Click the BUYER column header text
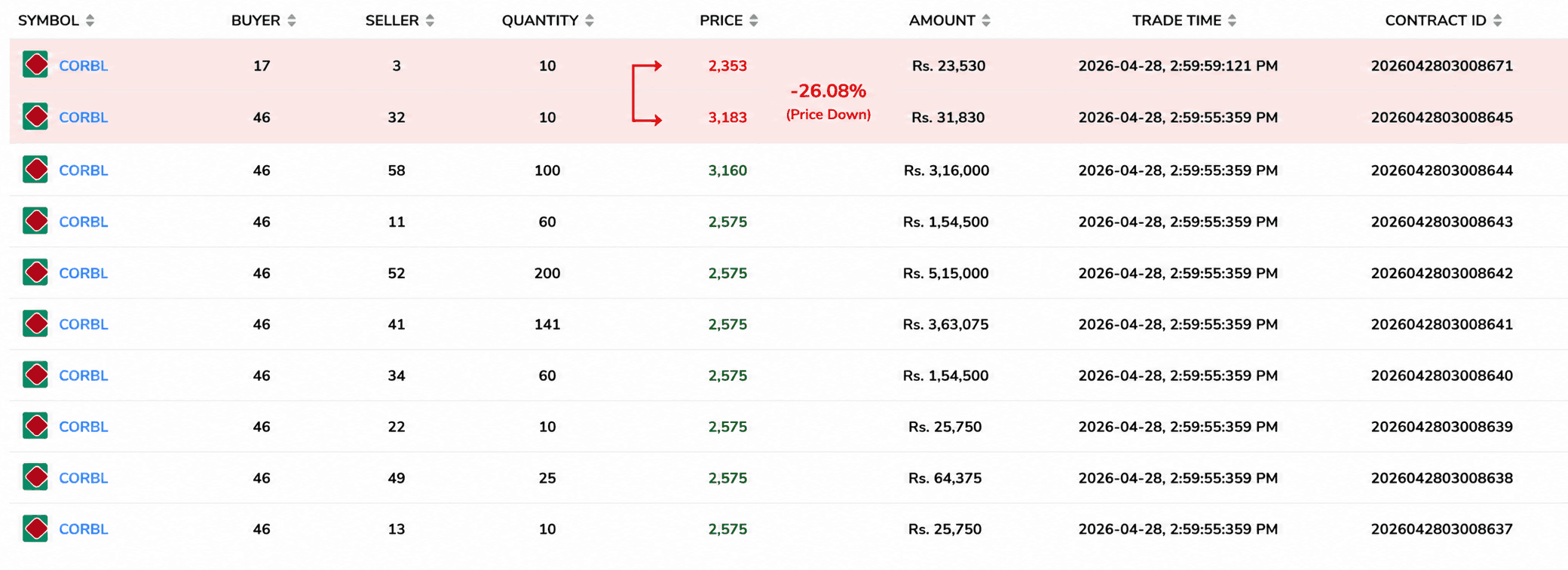Screen dimensions: 1568x570 tap(256, 21)
